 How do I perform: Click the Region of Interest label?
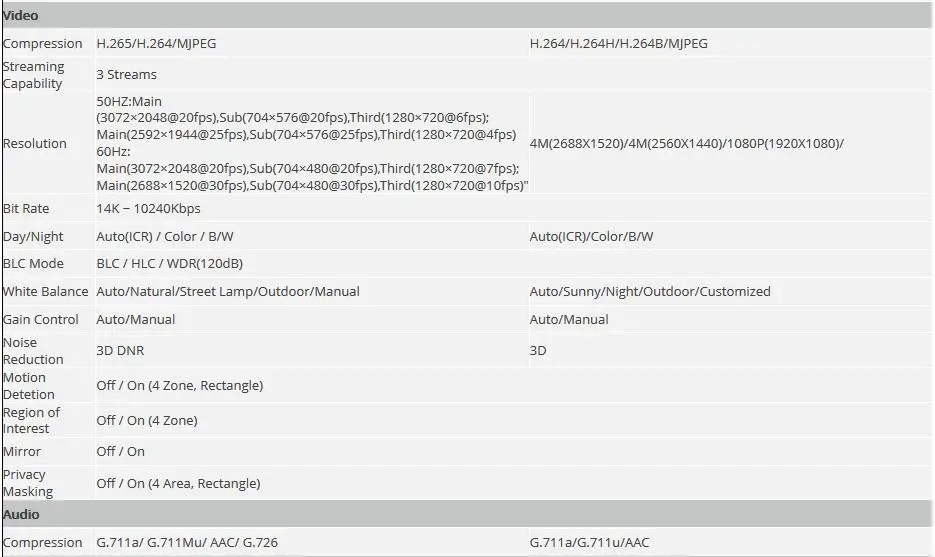pos(31,420)
